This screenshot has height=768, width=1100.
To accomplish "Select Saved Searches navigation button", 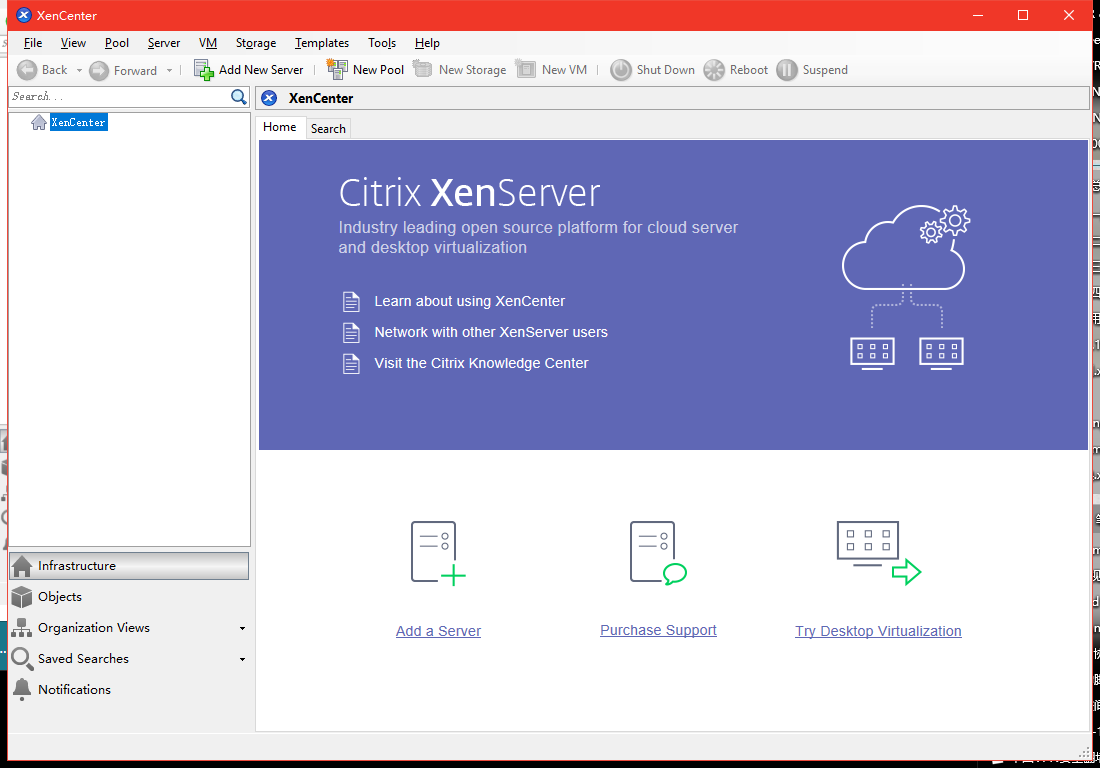I will pos(129,659).
